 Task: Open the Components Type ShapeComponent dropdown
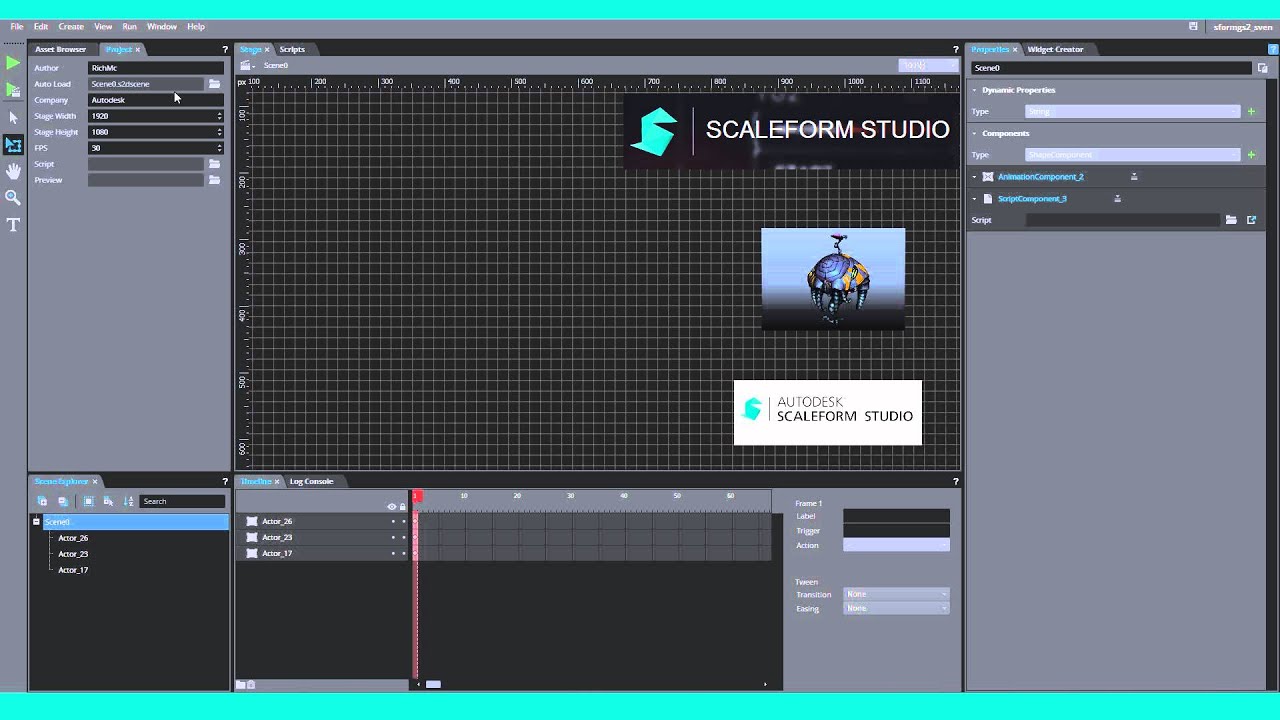[1132, 155]
